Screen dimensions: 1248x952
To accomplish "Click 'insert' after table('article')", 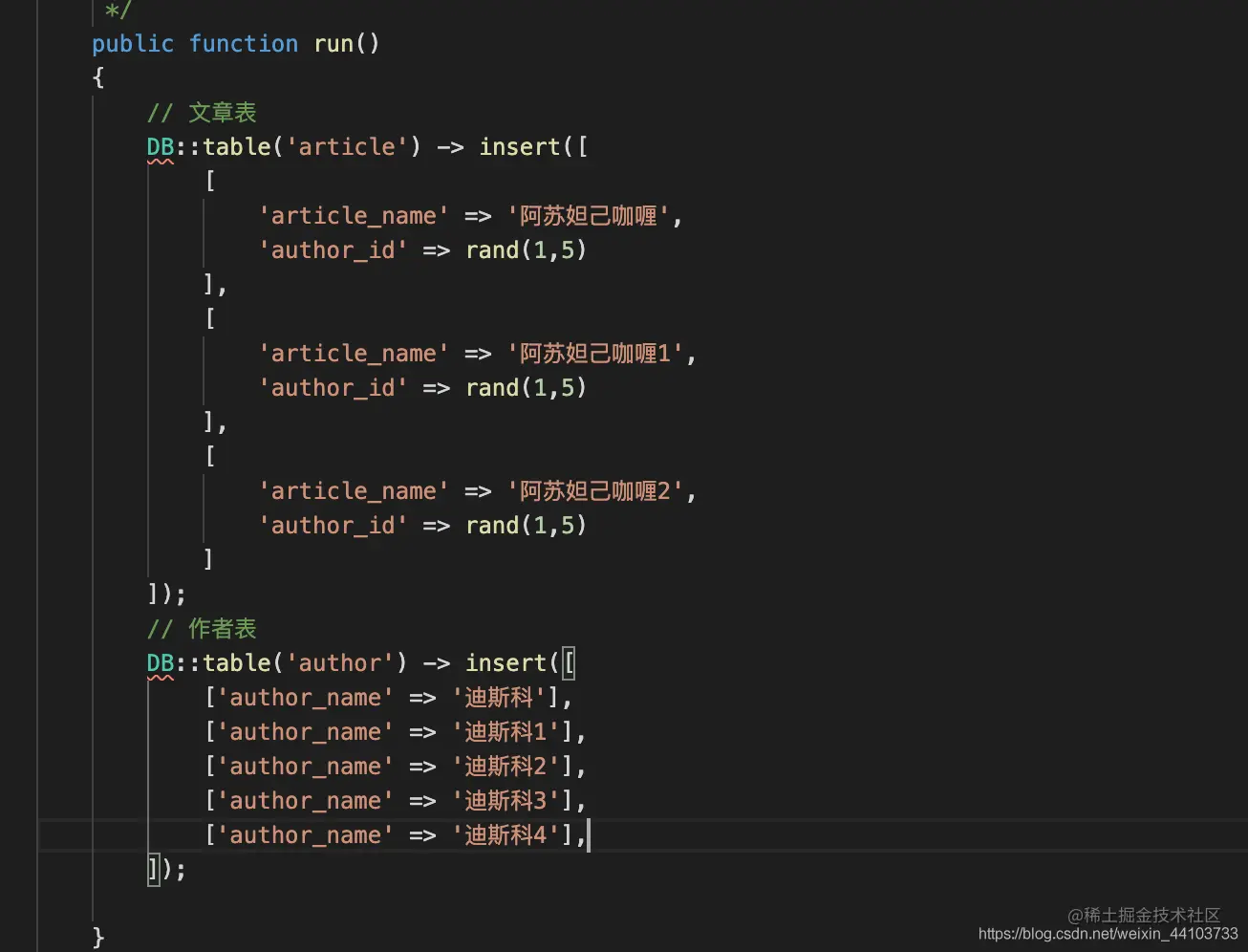I will [519, 147].
